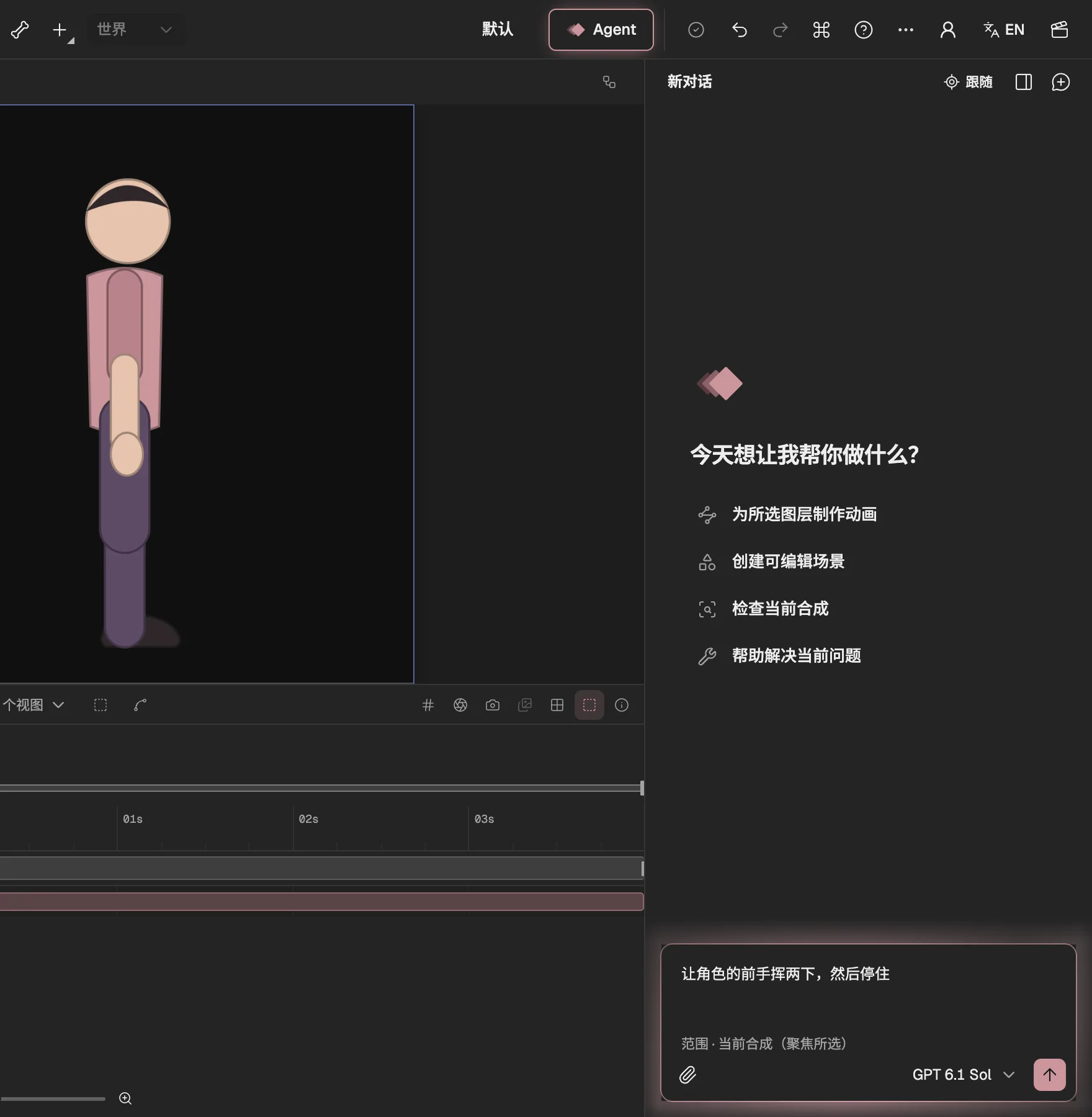Screen dimensions: 1092x1117
Task: Start a new chat with plus bubble icon
Action: click(x=1061, y=82)
